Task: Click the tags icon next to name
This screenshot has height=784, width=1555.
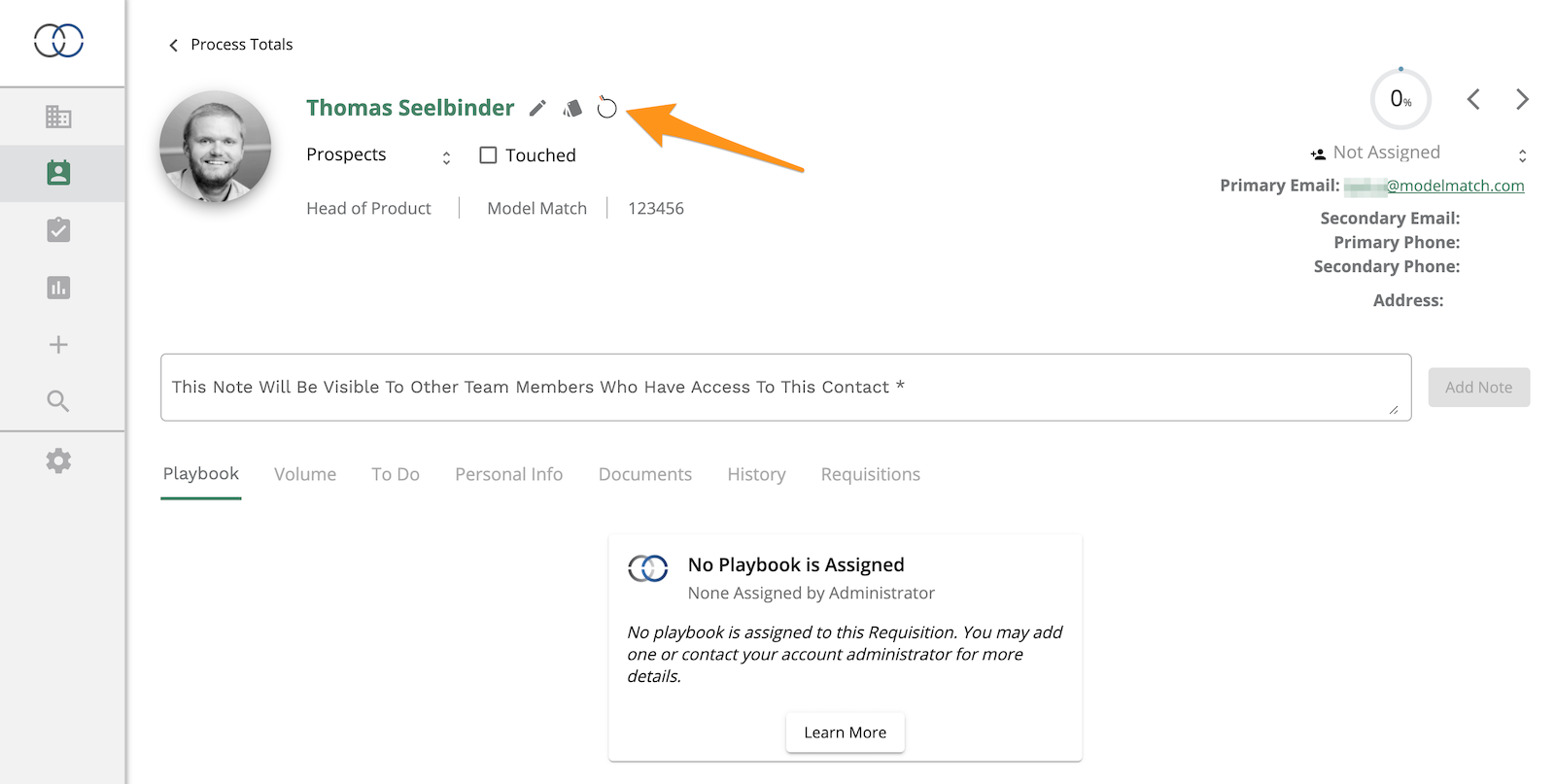Action: point(572,108)
